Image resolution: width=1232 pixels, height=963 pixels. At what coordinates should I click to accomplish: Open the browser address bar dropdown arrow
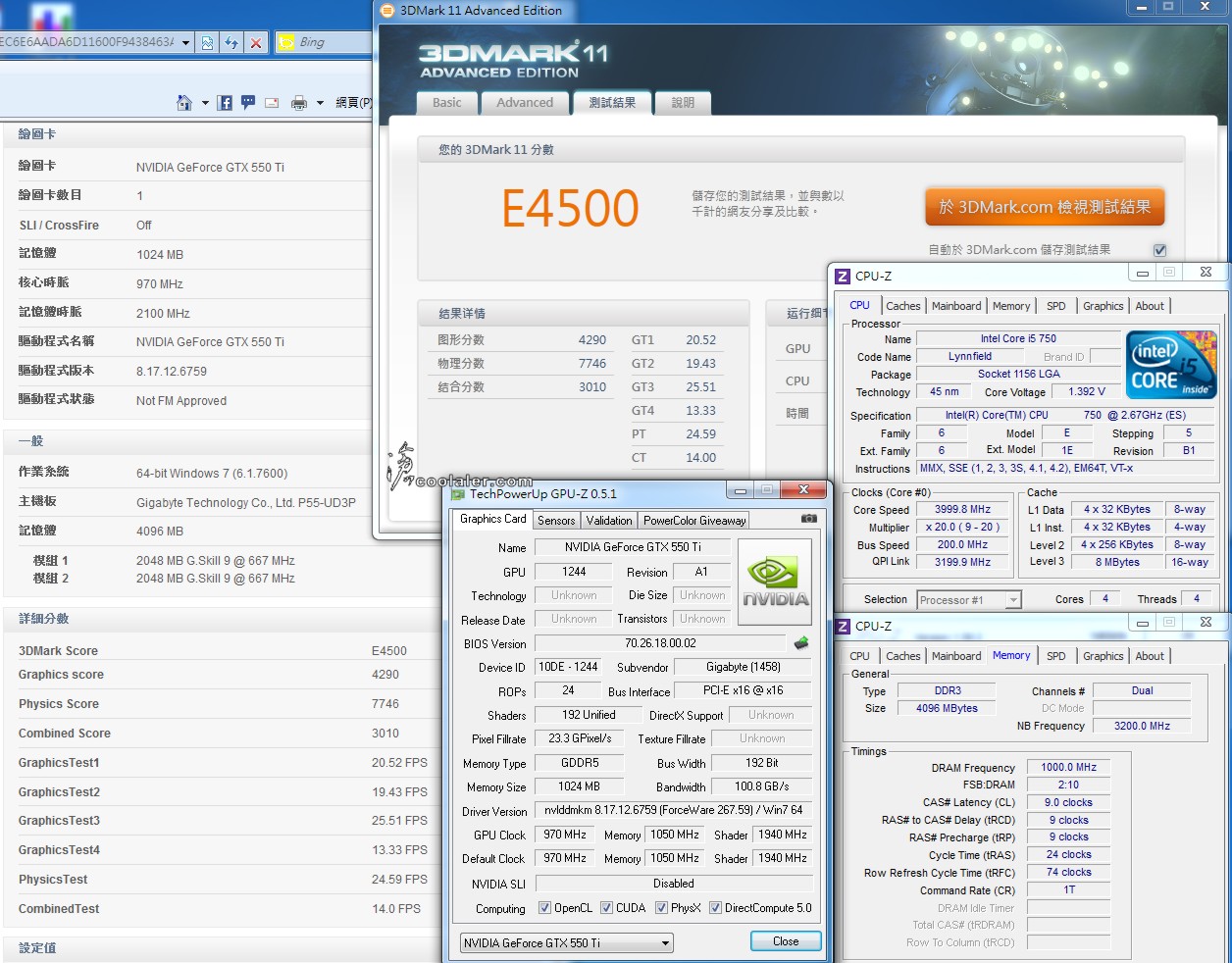click(185, 42)
